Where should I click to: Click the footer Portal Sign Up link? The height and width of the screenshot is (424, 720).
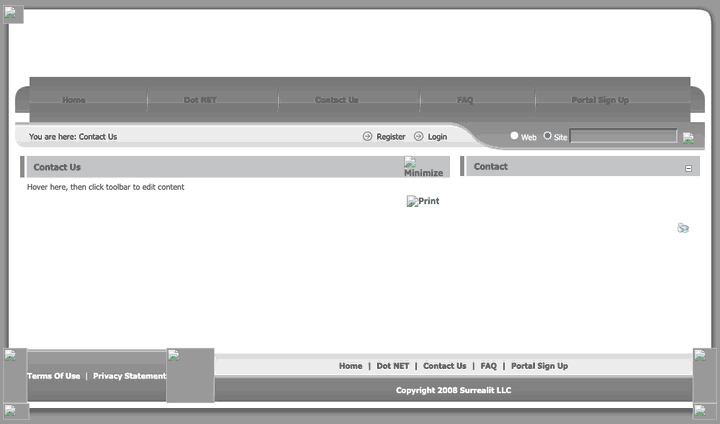(x=540, y=366)
